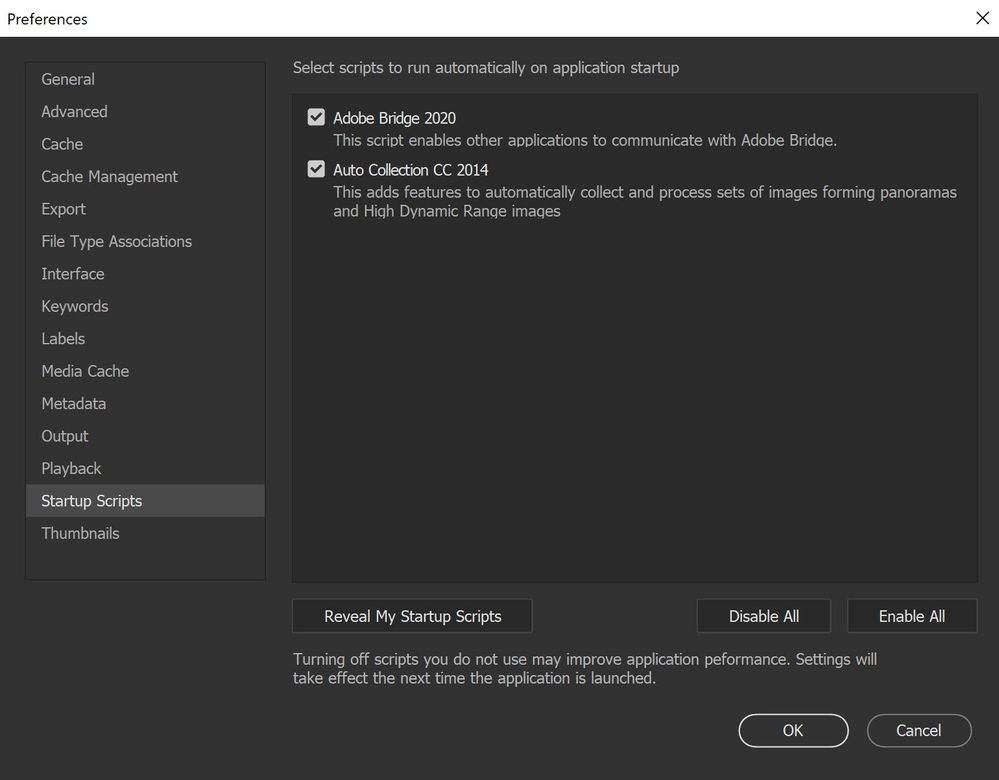The width and height of the screenshot is (999, 780).
Task: Select the 'Adobe Bridge 2020' script title
Action: (x=394, y=118)
